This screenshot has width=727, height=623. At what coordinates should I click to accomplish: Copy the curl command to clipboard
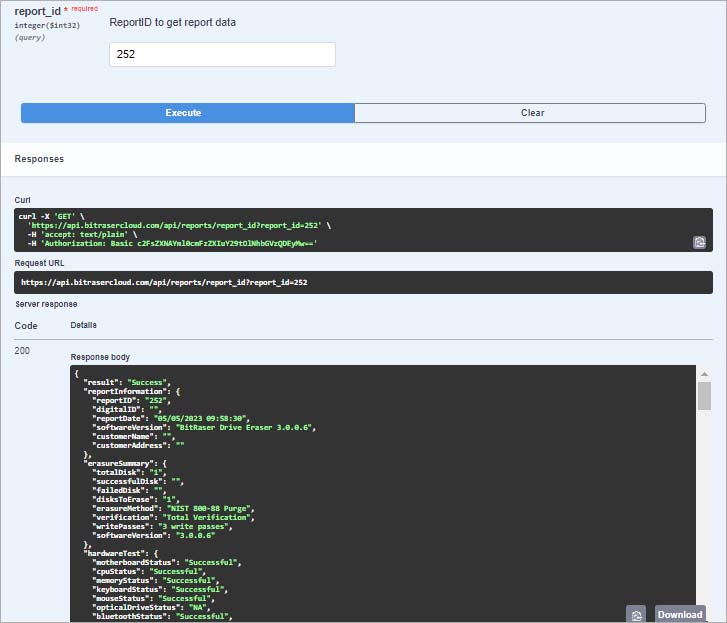coord(699,242)
